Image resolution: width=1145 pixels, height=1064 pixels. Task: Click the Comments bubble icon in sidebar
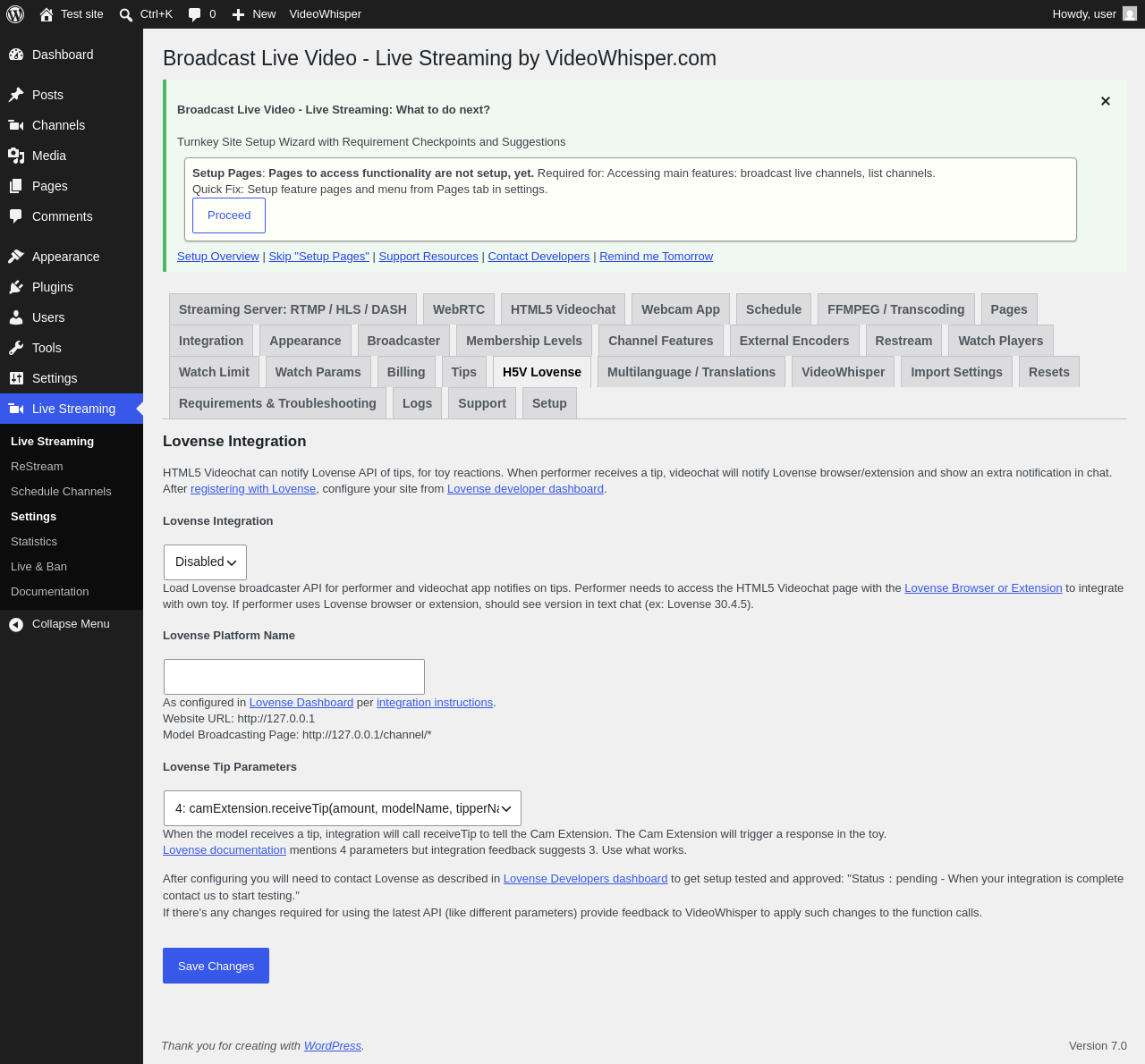point(16,216)
